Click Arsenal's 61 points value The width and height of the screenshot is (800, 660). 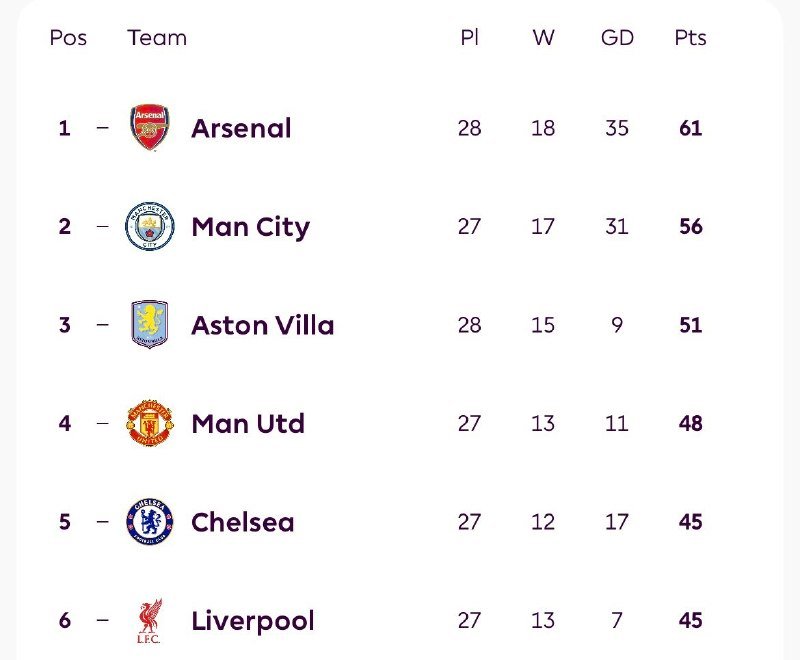(690, 128)
